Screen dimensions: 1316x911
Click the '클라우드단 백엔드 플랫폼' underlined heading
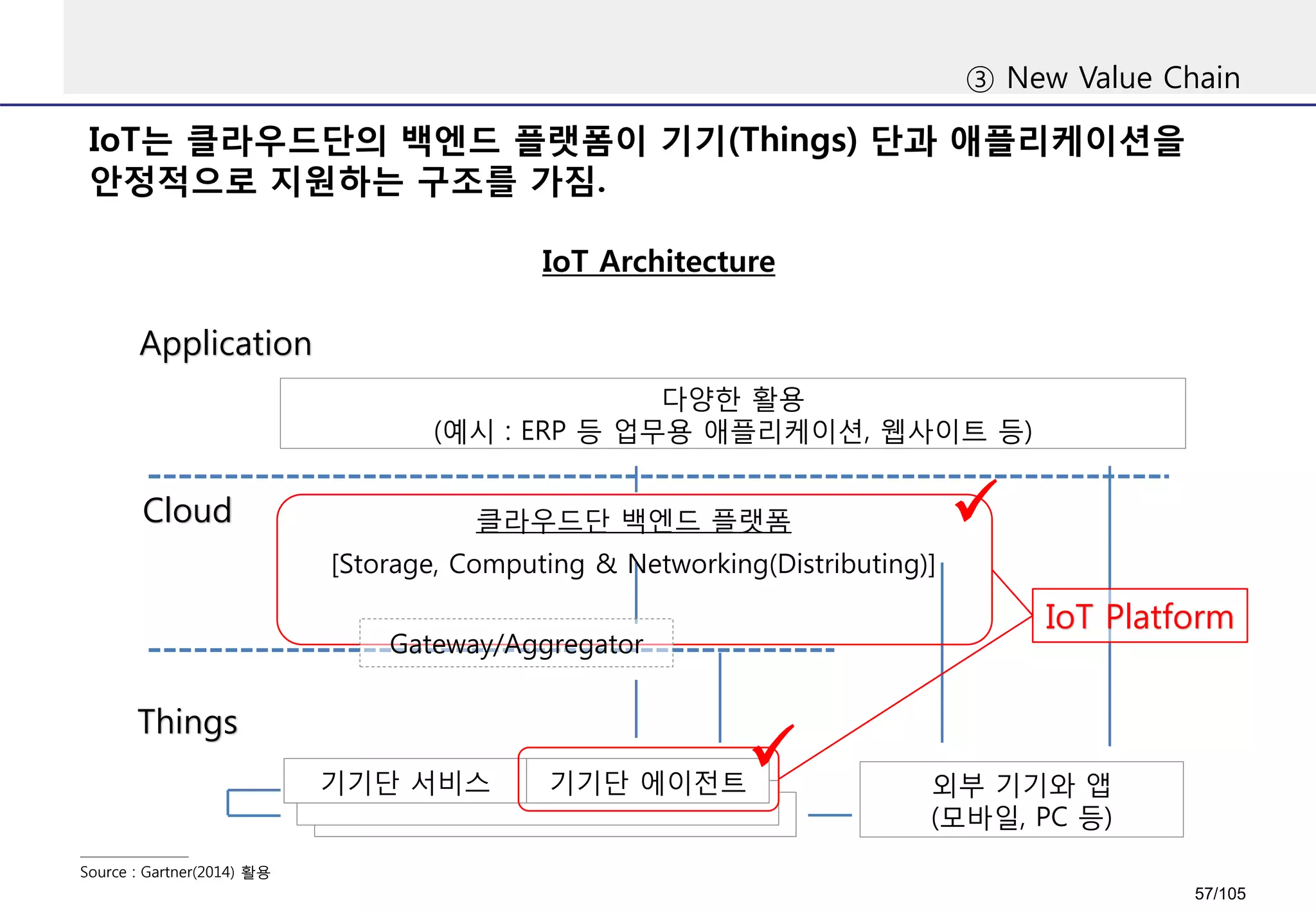click(x=634, y=521)
